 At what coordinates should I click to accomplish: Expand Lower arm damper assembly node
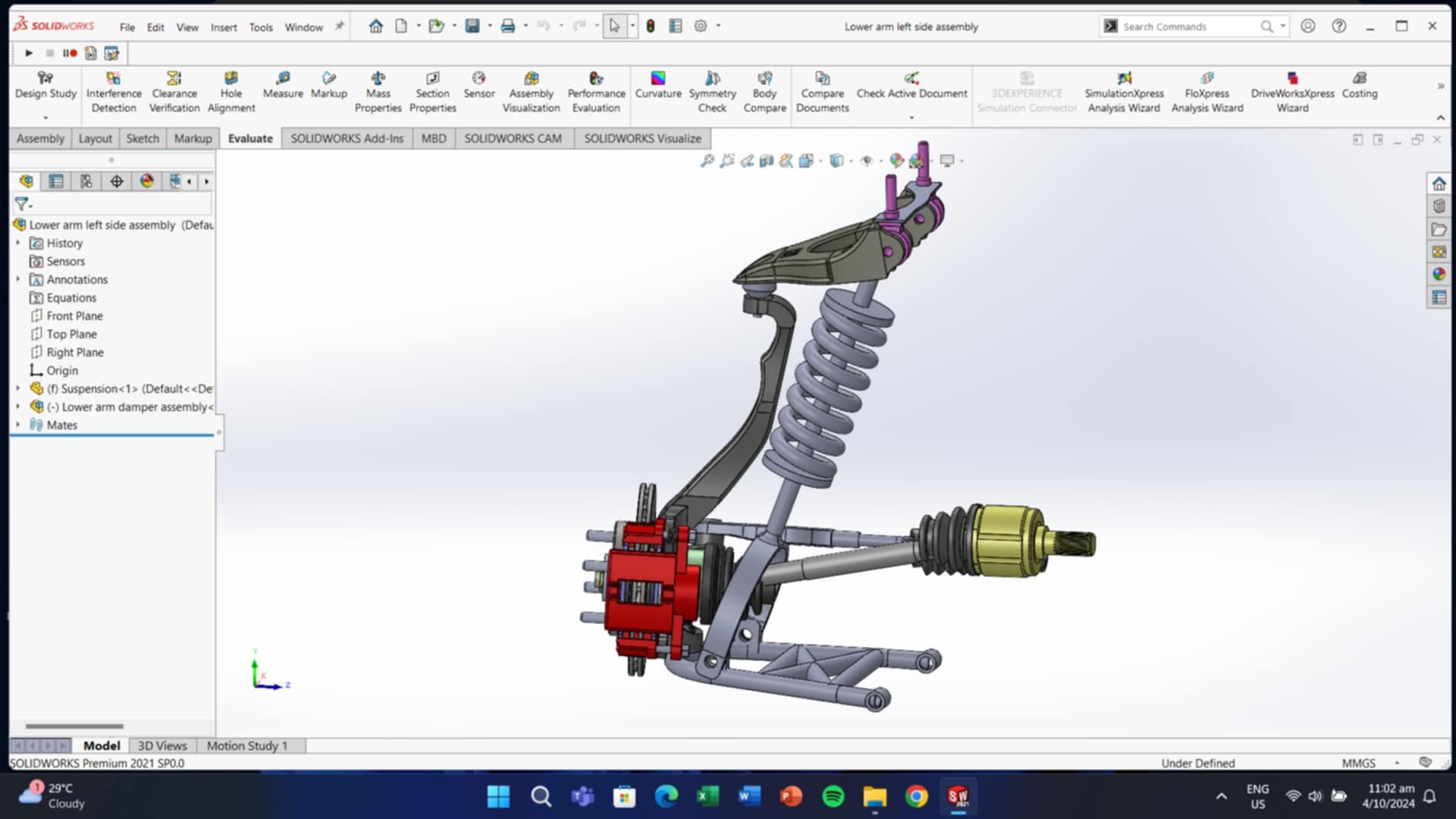coord(18,406)
